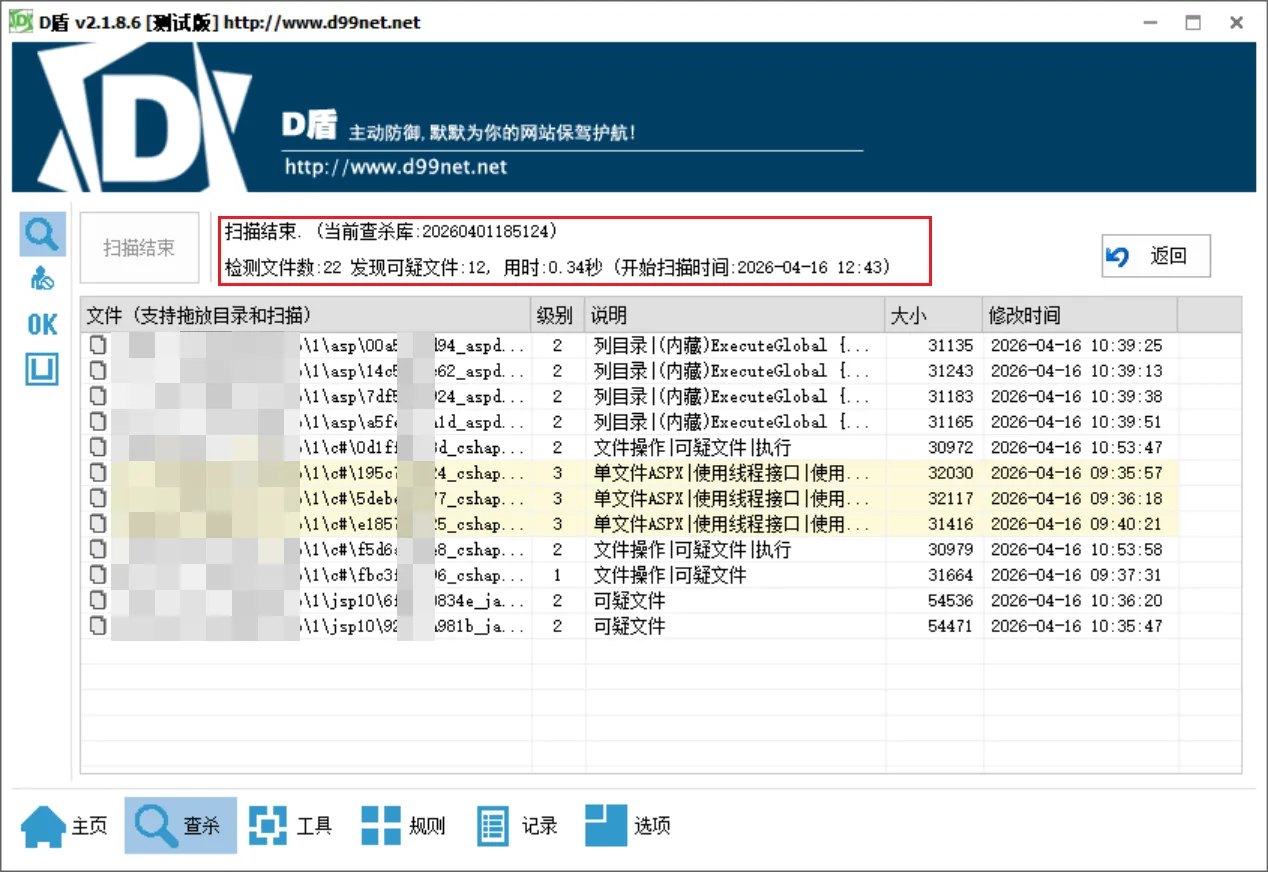Viewport: 1268px width, 872px height.
Task: Click the user-block icon below the magnifier
Action: [41, 278]
